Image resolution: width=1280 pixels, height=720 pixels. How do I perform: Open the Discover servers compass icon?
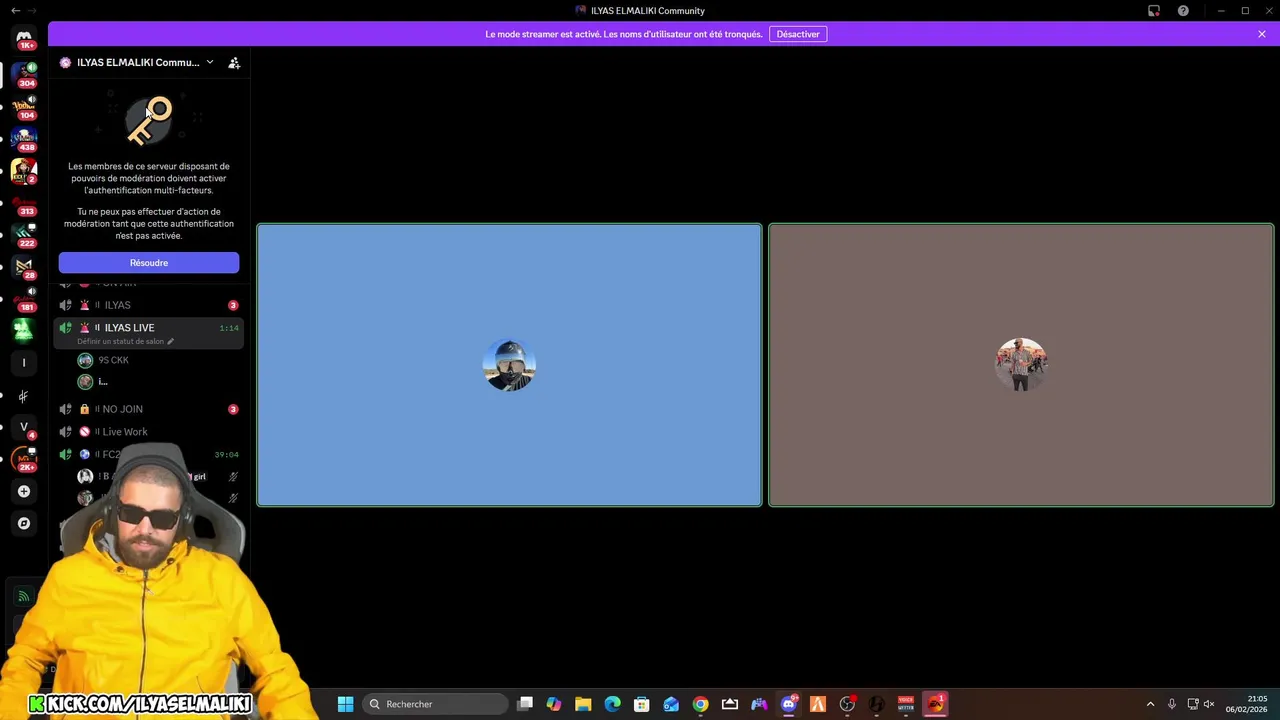click(24, 523)
